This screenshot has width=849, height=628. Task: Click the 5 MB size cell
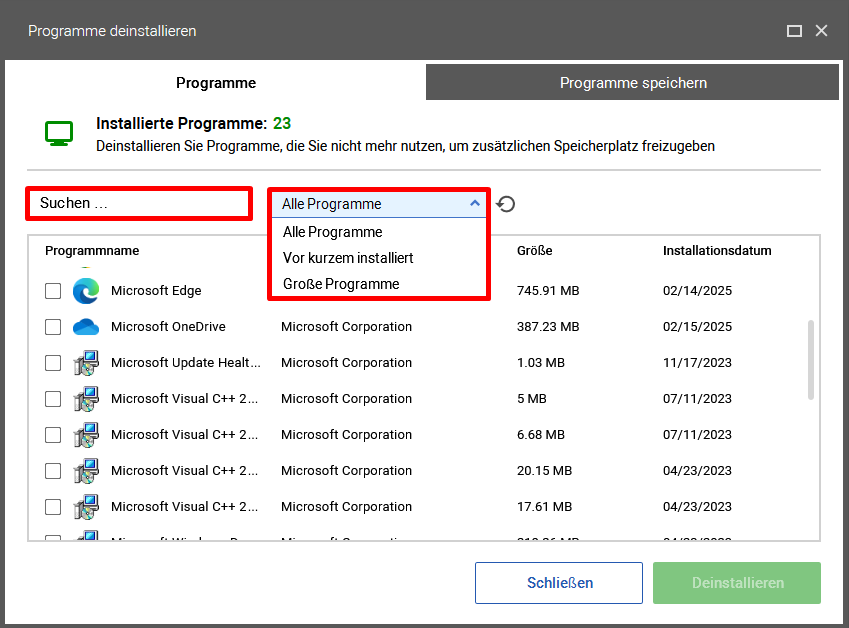pyautogui.click(x=531, y=399)
